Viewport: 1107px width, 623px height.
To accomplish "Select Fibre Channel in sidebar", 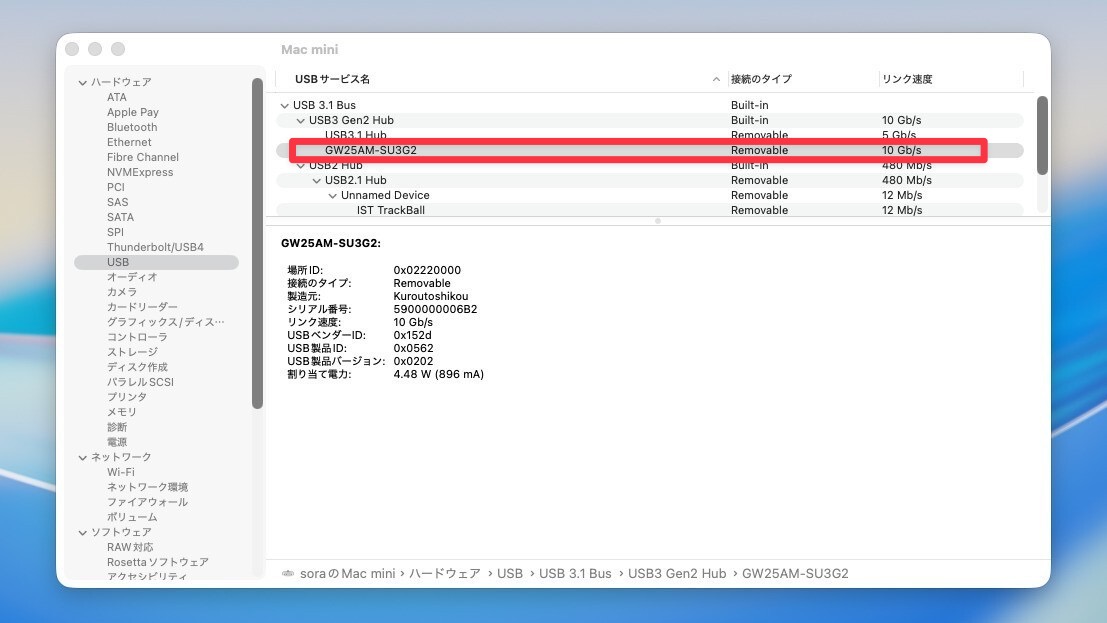I will [x=143, y=157].
